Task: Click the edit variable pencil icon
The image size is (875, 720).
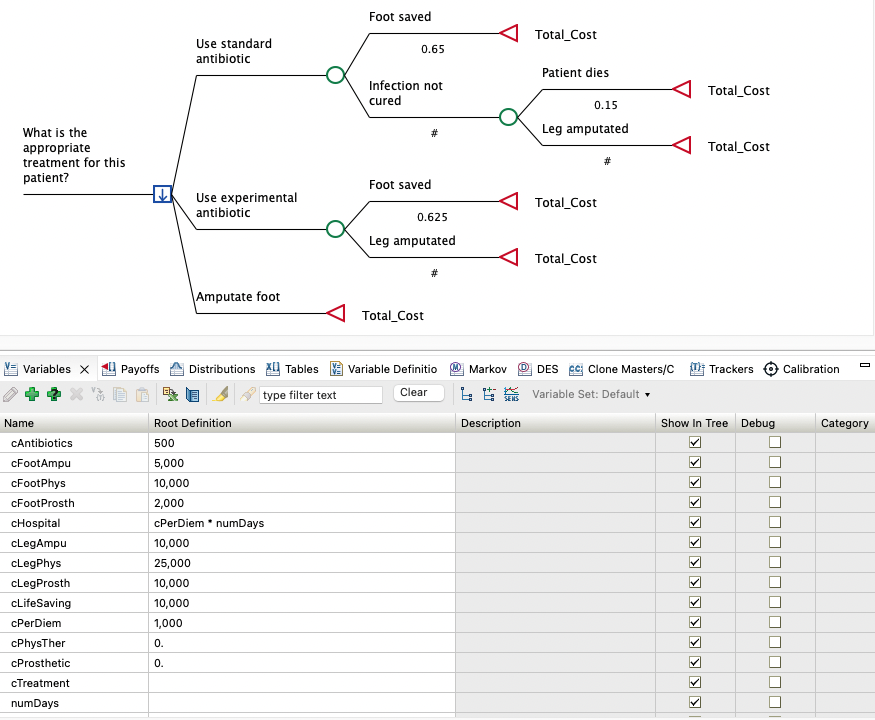Action: pyautogui.click(x=10, y=393)
